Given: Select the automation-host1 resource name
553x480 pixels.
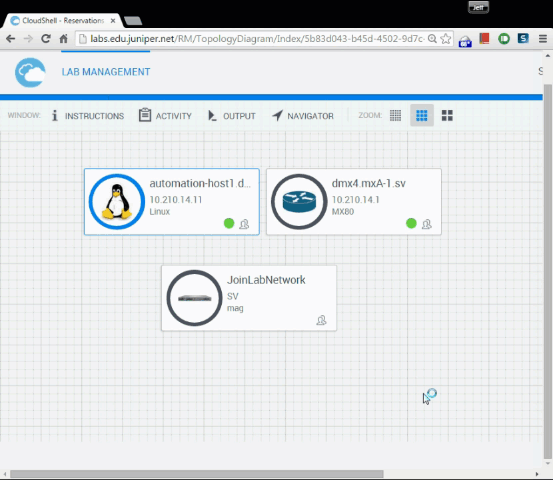Looking at the screenshot, I should tap(200, 183).
